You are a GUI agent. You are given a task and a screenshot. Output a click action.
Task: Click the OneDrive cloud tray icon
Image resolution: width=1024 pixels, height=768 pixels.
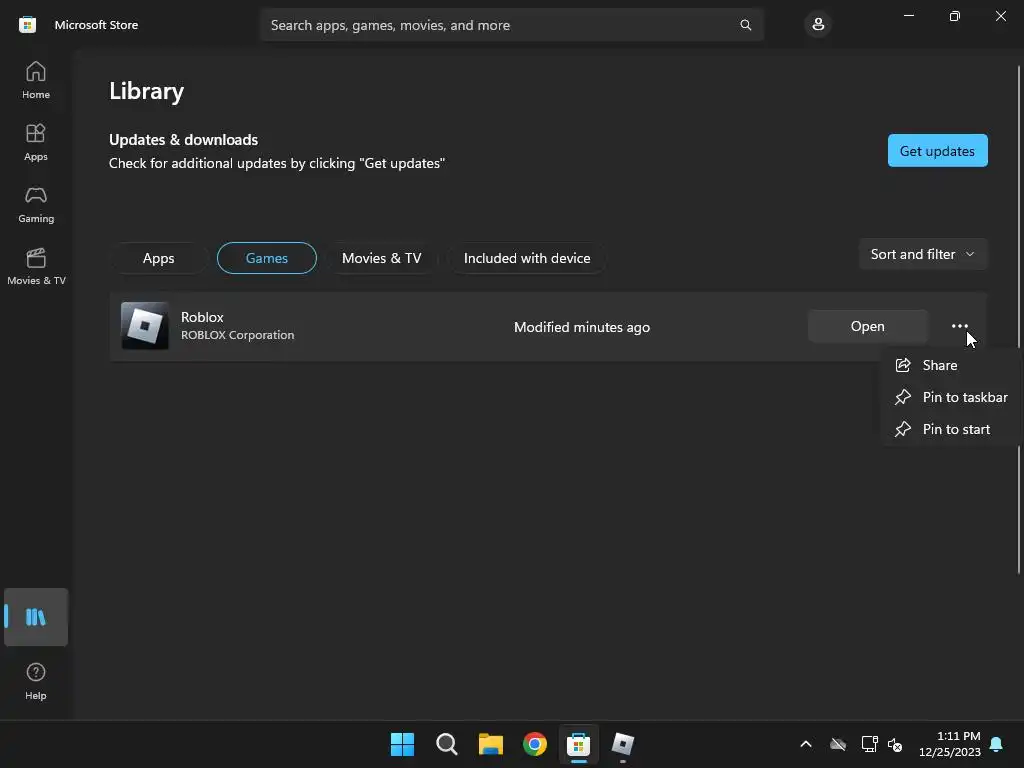(x=838, y=744)
